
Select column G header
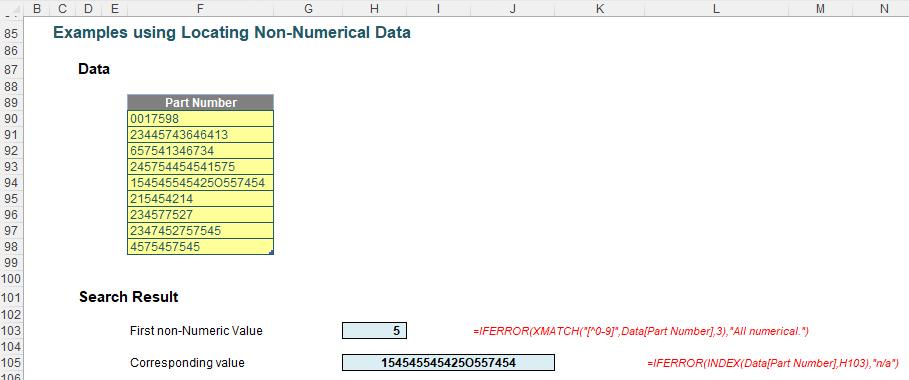click(x=308, y=8)
